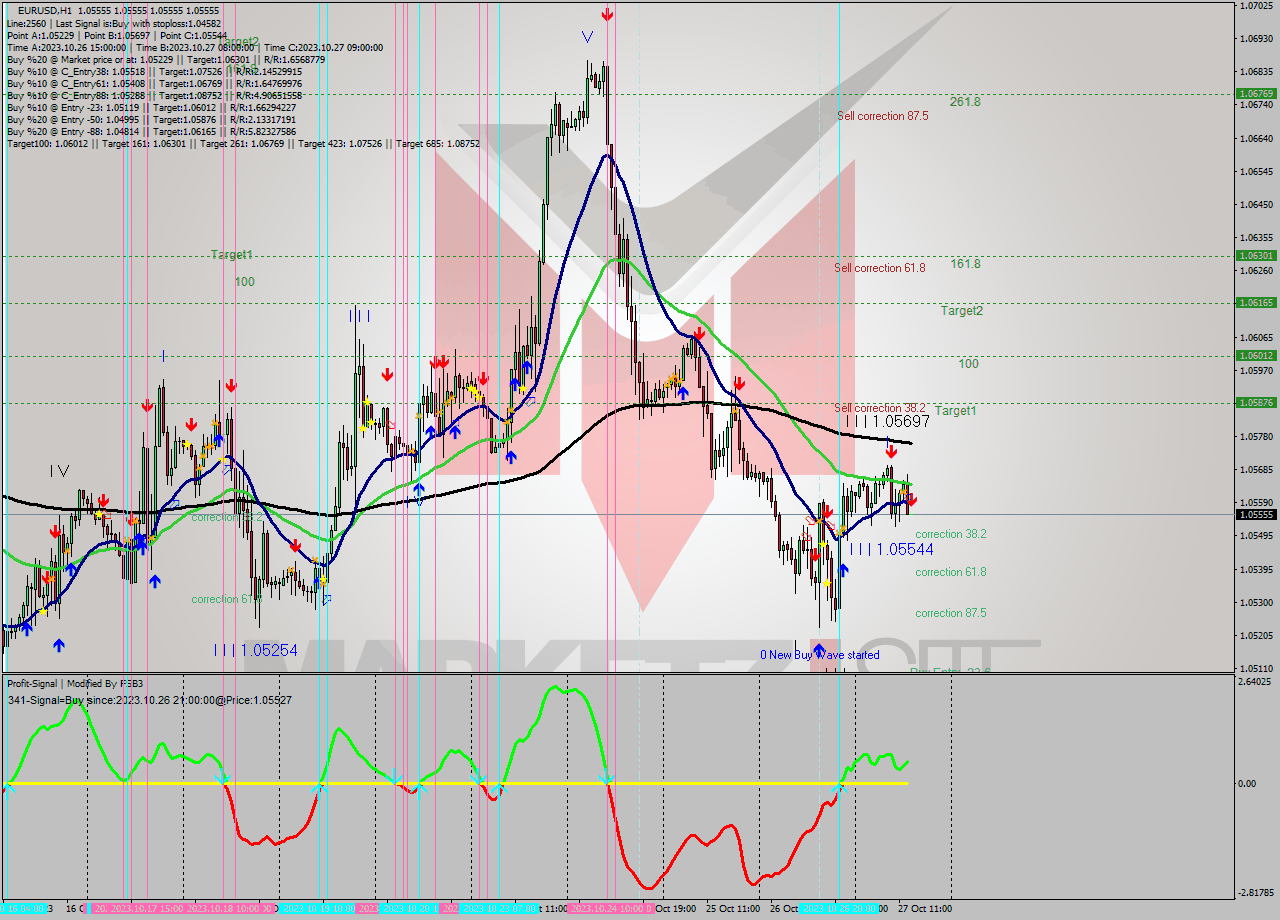Select the green "Target2" label on the right
This screenshot has height=920, width=1280.
pos(960,311)
